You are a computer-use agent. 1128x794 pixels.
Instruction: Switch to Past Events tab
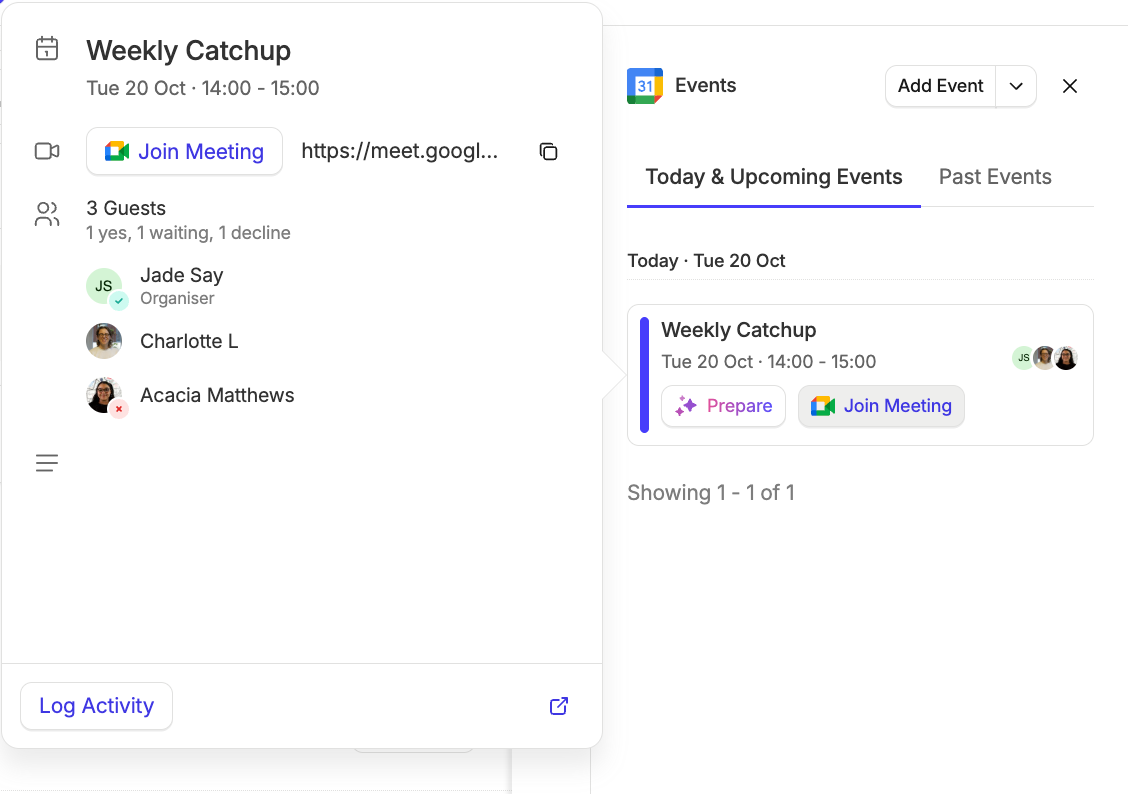[995, 177]
